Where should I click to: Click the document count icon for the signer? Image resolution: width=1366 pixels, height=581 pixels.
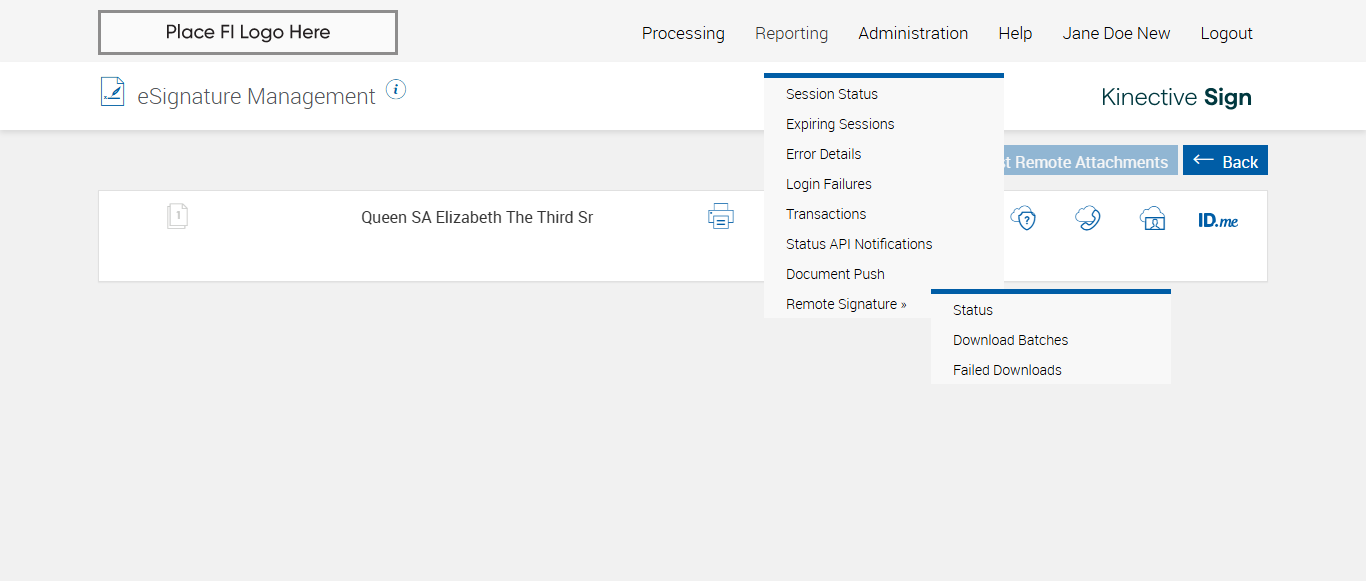pos(177,216)
